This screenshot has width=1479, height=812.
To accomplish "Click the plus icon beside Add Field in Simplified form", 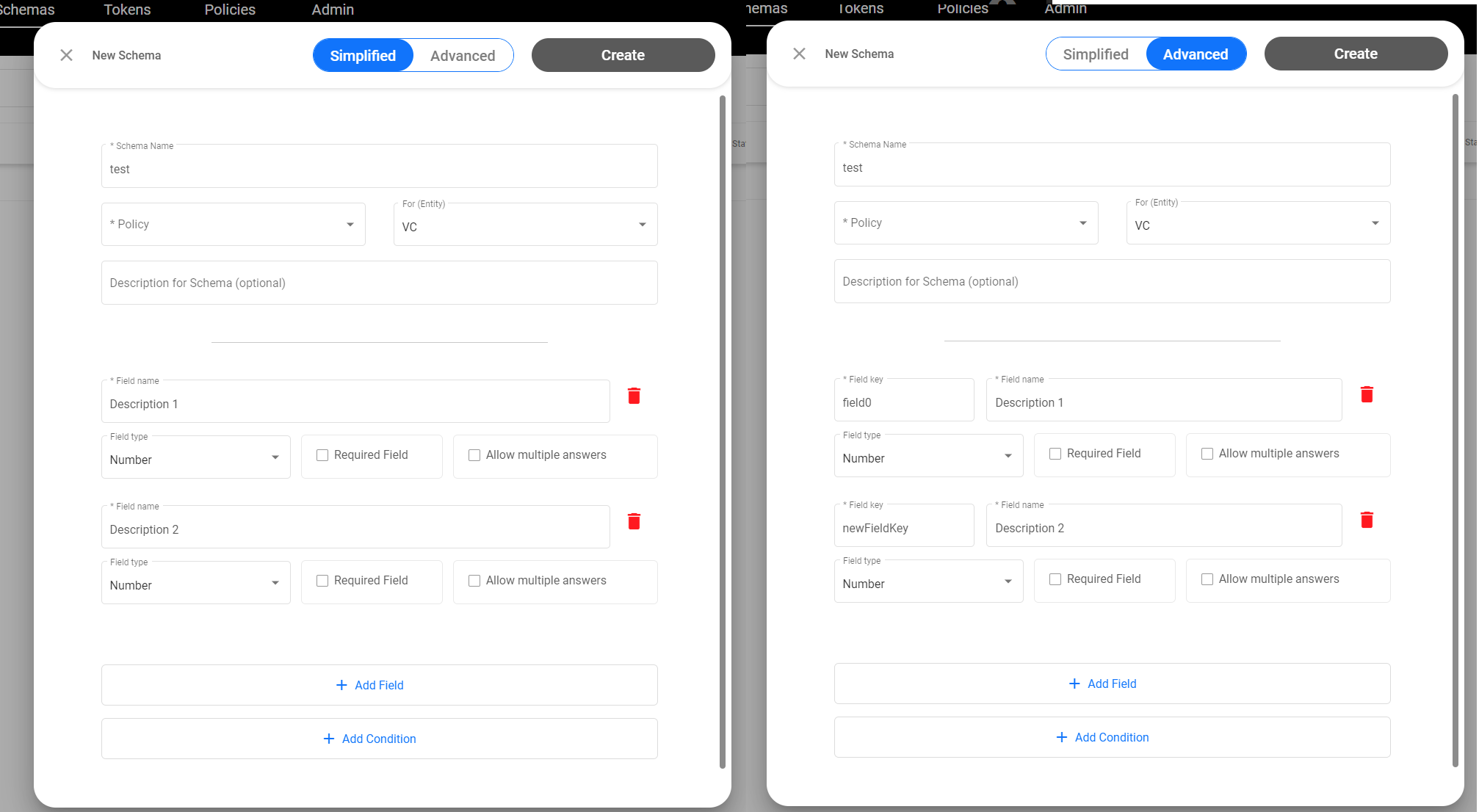I will pyautogui.click(x=341, y=684).
